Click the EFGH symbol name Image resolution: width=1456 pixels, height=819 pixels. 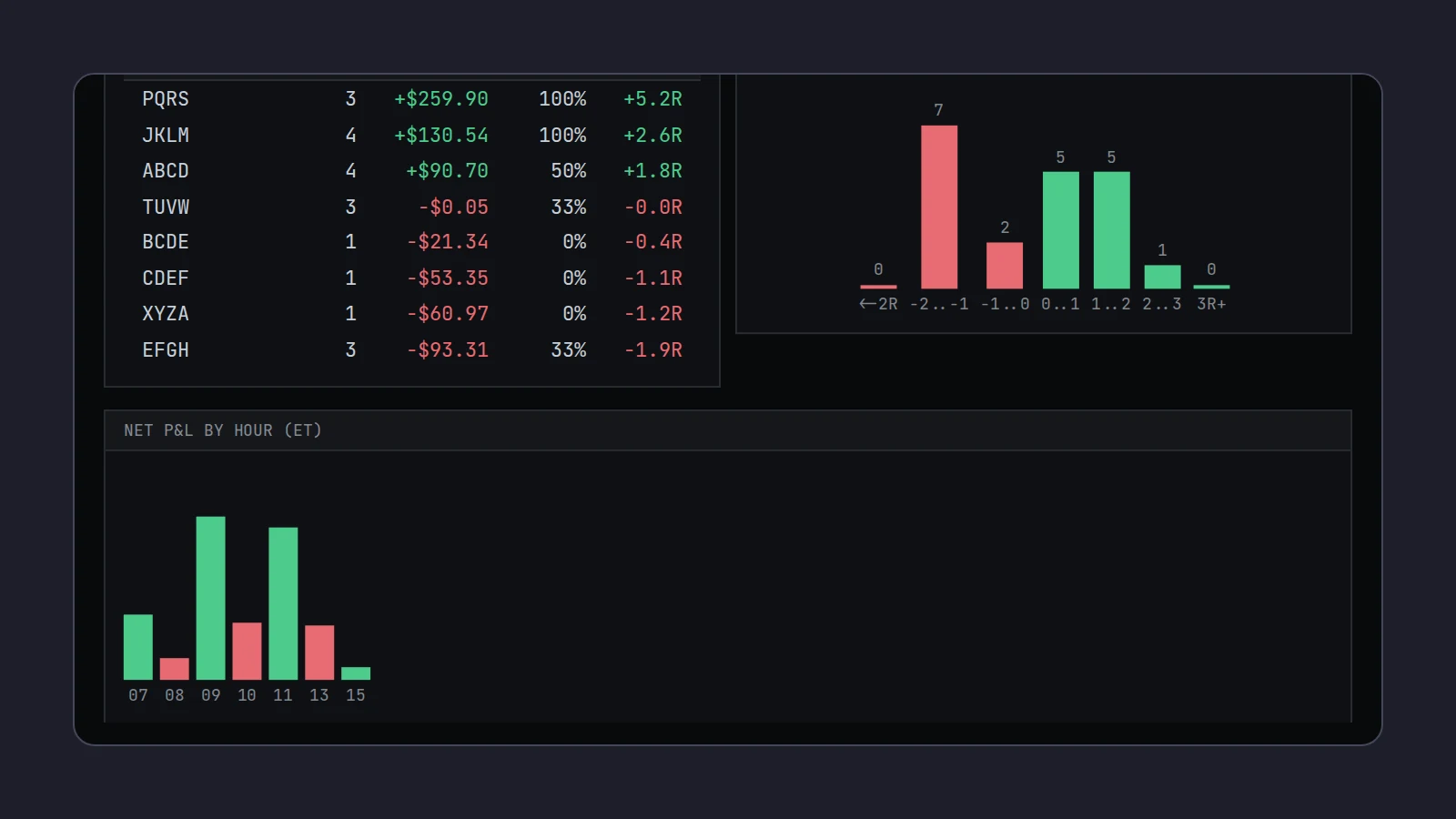166,349
